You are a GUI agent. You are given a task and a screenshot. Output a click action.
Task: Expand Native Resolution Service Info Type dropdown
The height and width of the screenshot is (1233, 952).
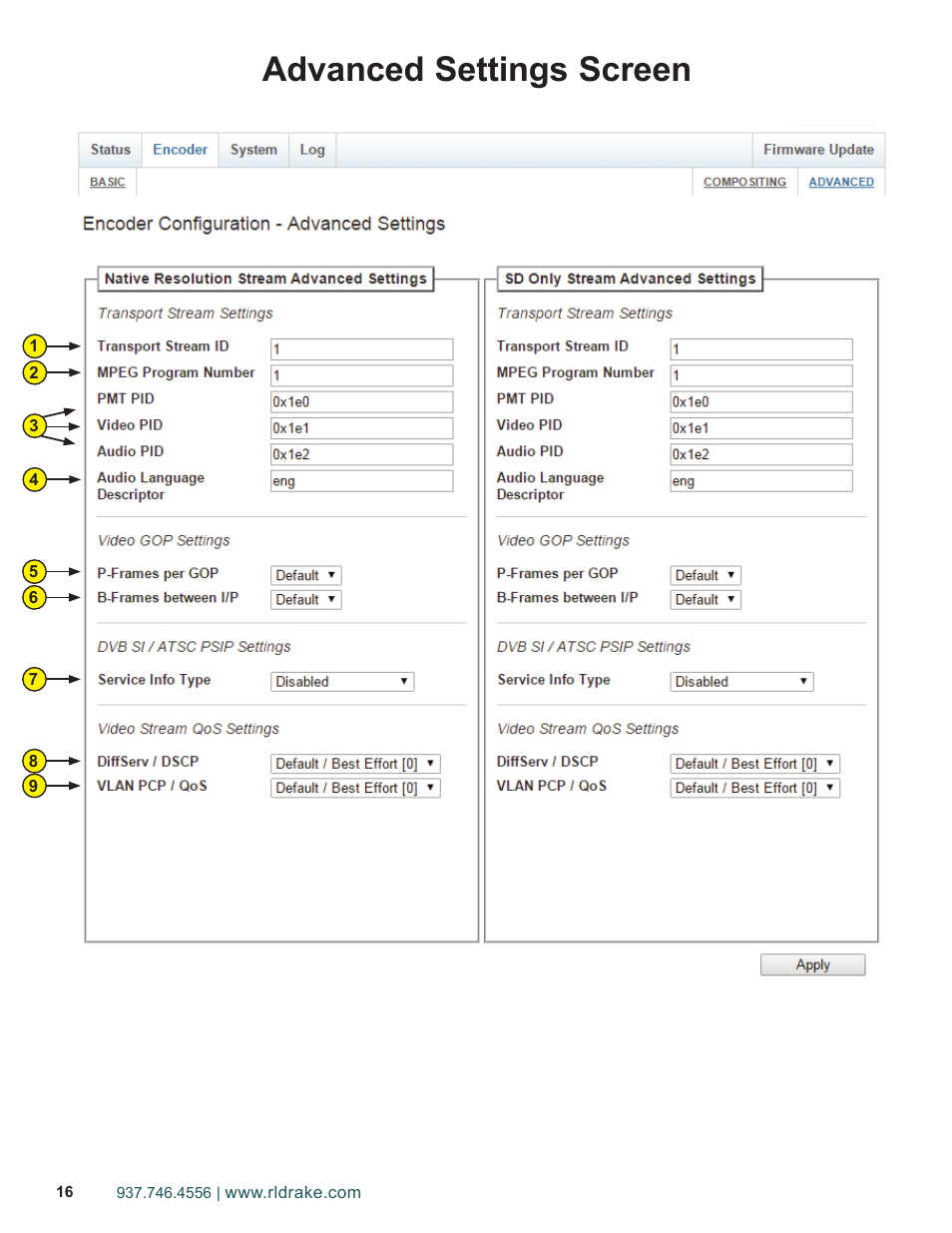click(342, 682)
